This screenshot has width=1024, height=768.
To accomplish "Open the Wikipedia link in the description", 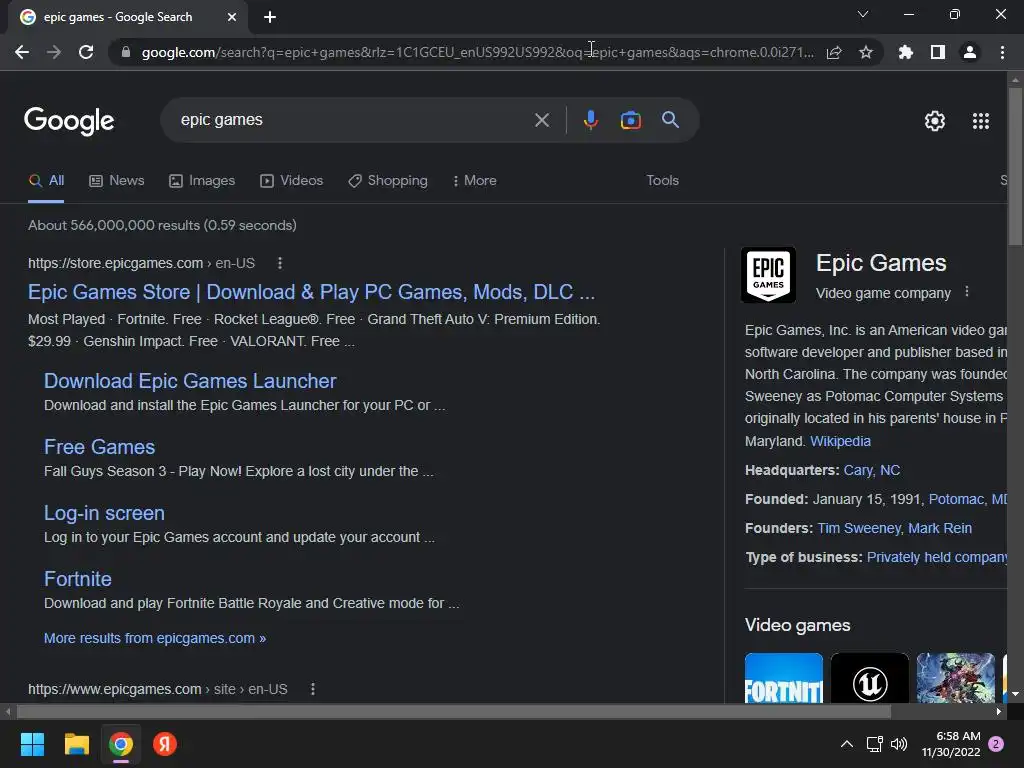I will click(x=840, y=441).
